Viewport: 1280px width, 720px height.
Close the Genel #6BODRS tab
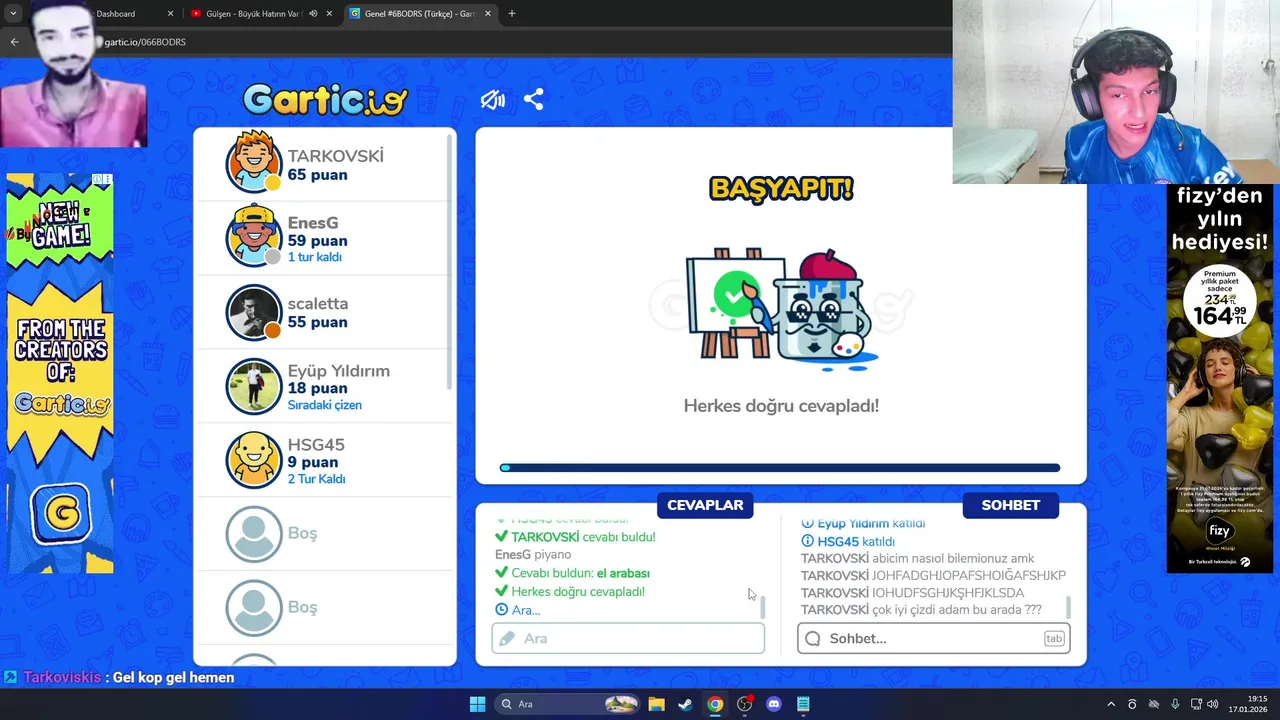(x=487, y=14)
